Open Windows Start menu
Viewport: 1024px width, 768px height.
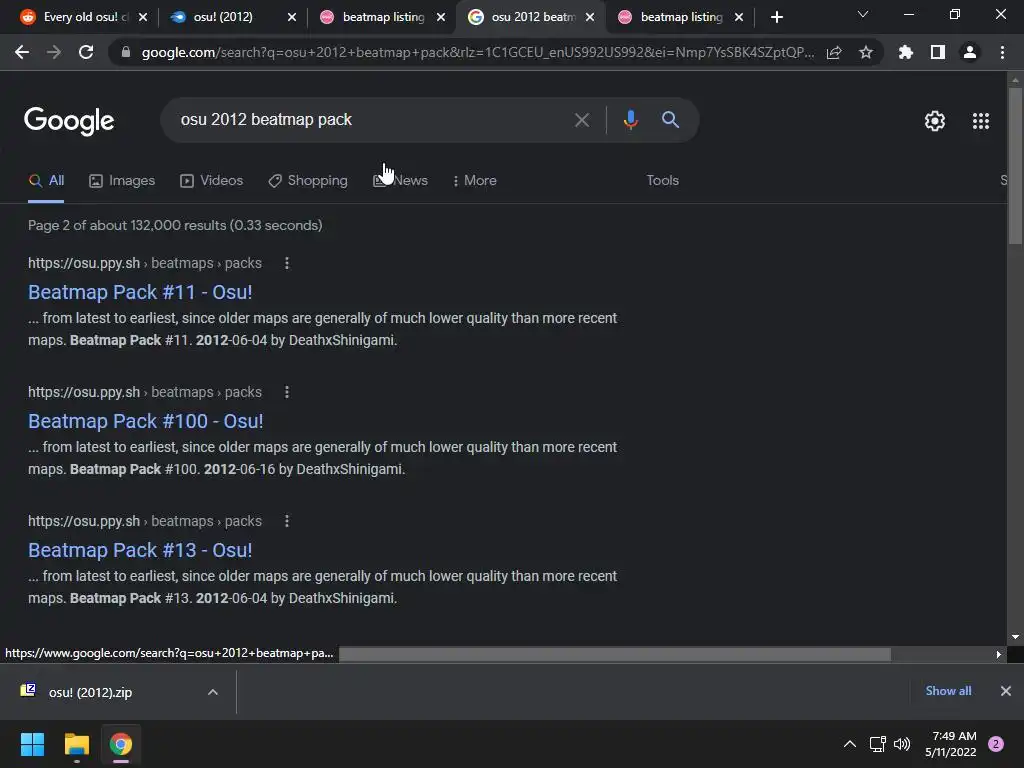click(32, 744)
